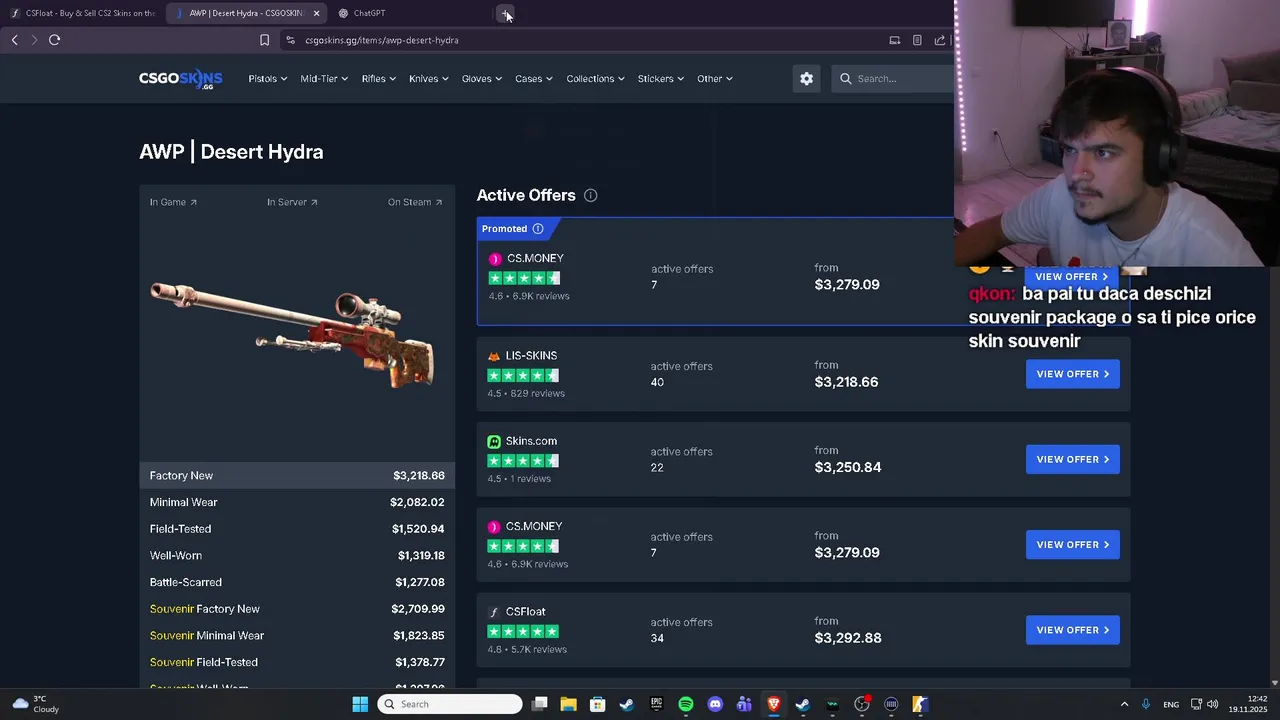The height and width of the screenshot is (720, 1280).
Task: Open Microsoft Store from taskbar
Action: pos(597,704)
